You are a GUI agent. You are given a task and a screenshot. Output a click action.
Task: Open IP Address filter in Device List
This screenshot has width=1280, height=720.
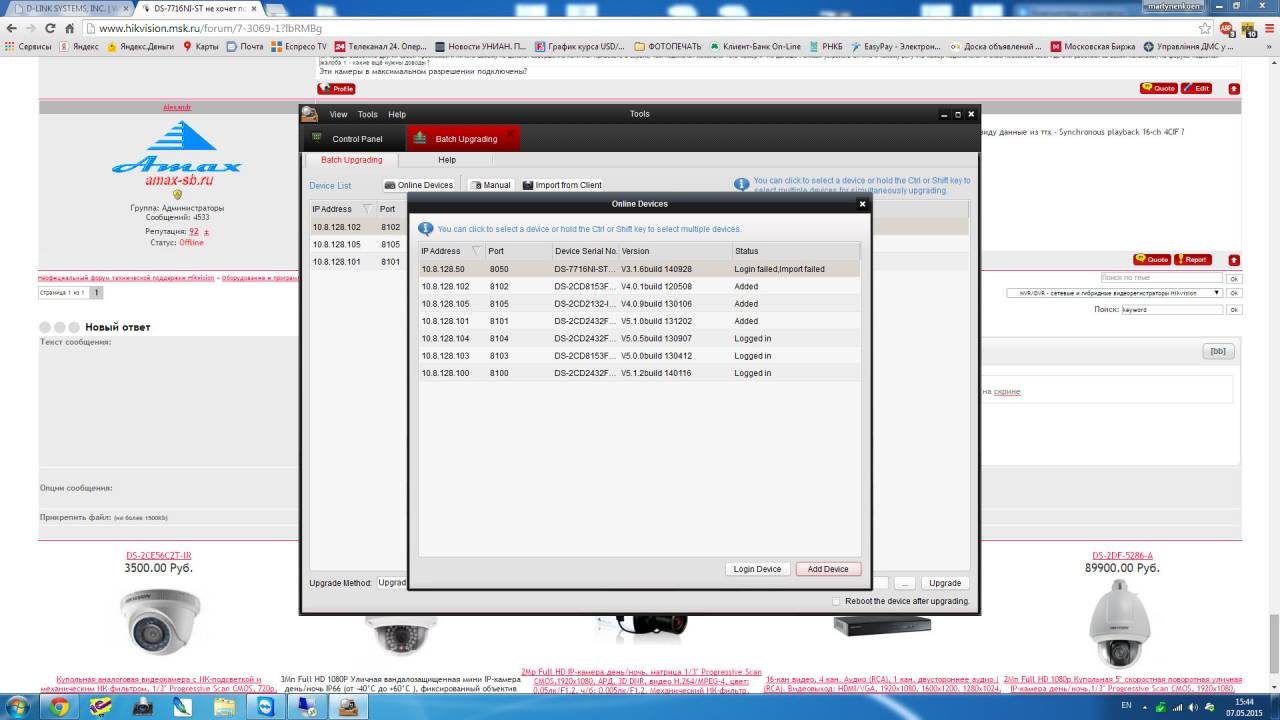point(367,209)
